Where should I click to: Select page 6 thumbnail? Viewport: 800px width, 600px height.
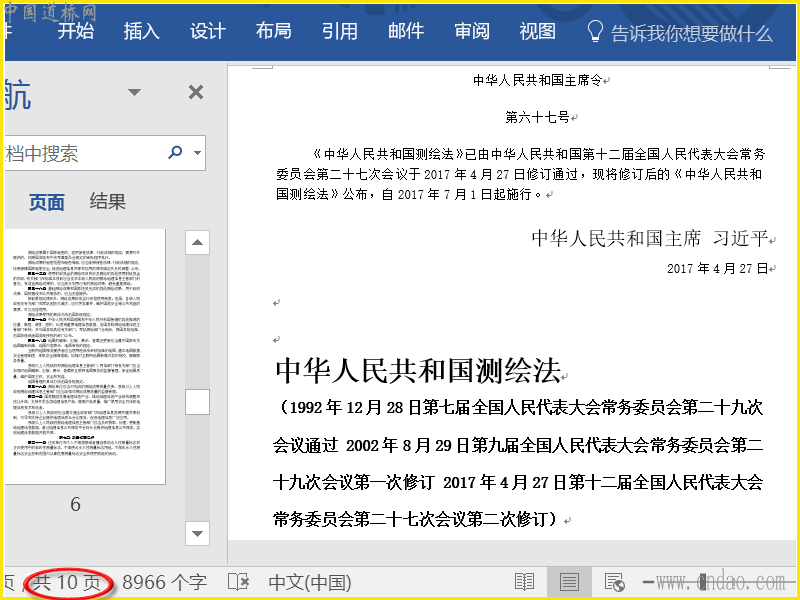point(85,357)
